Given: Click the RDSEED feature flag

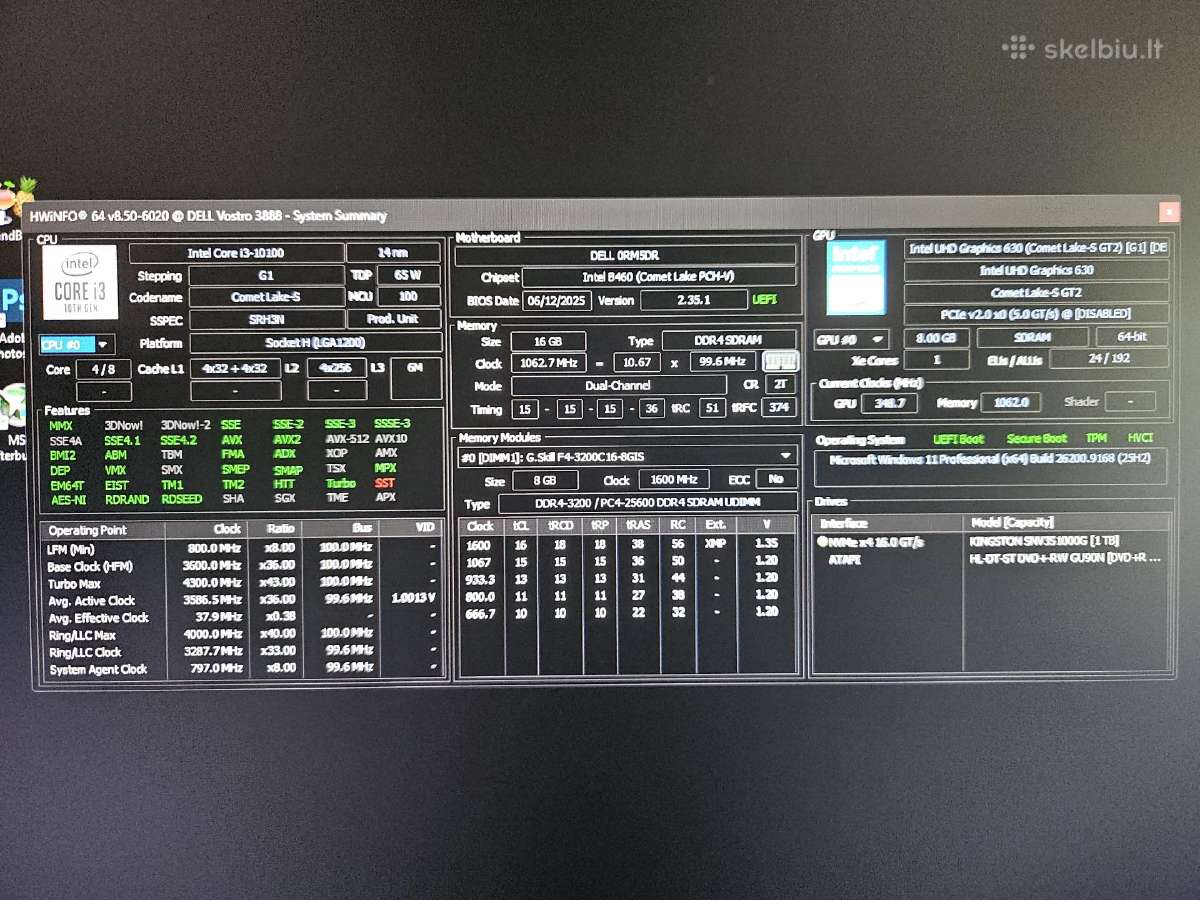Looking at the screenshot, I should point(181,499).
